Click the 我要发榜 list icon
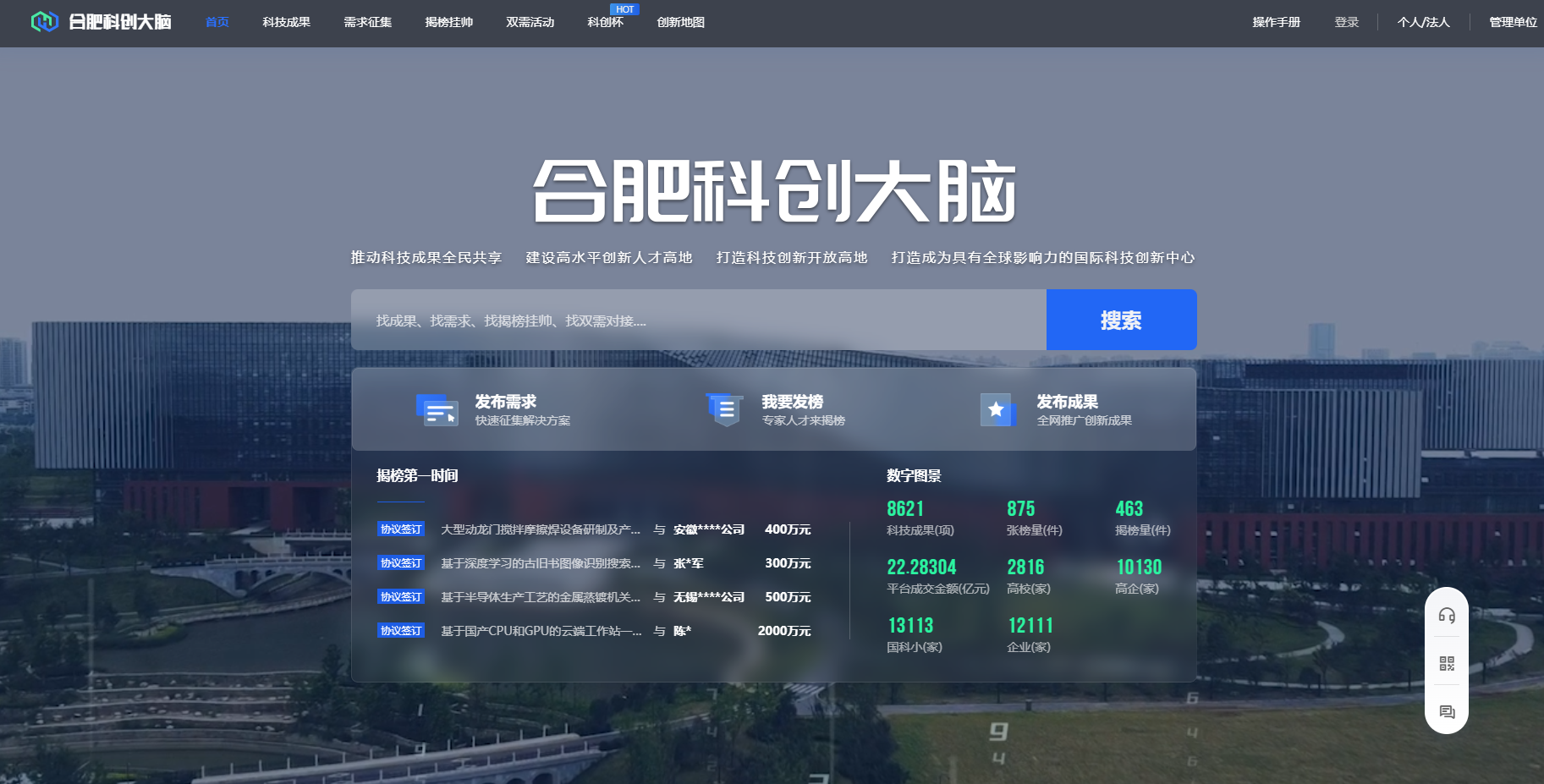Screen dimensions: 1544x784 point(725,410)
